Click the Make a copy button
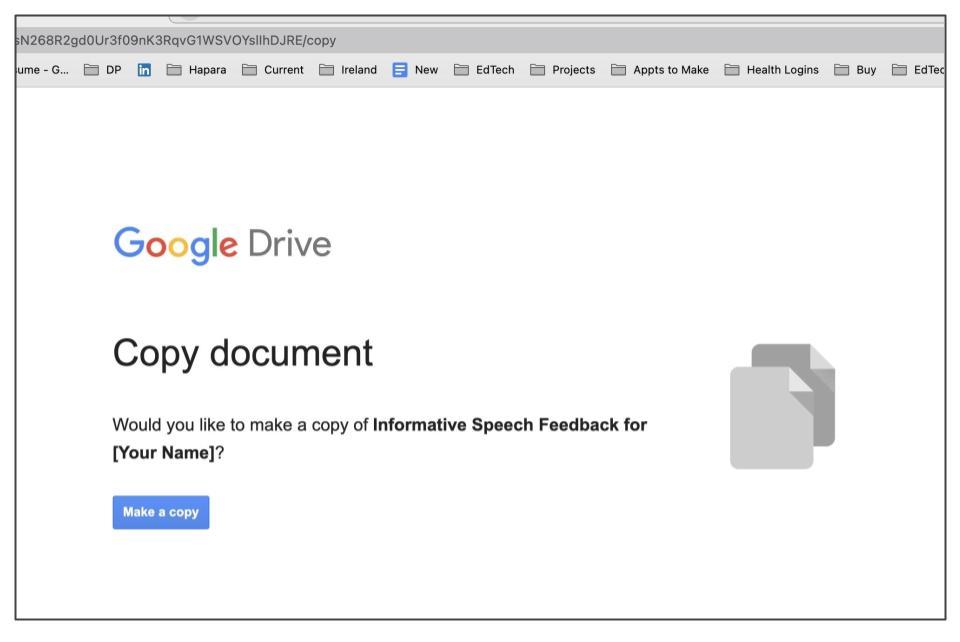960x642 pixels. click(x=160, y=512)
